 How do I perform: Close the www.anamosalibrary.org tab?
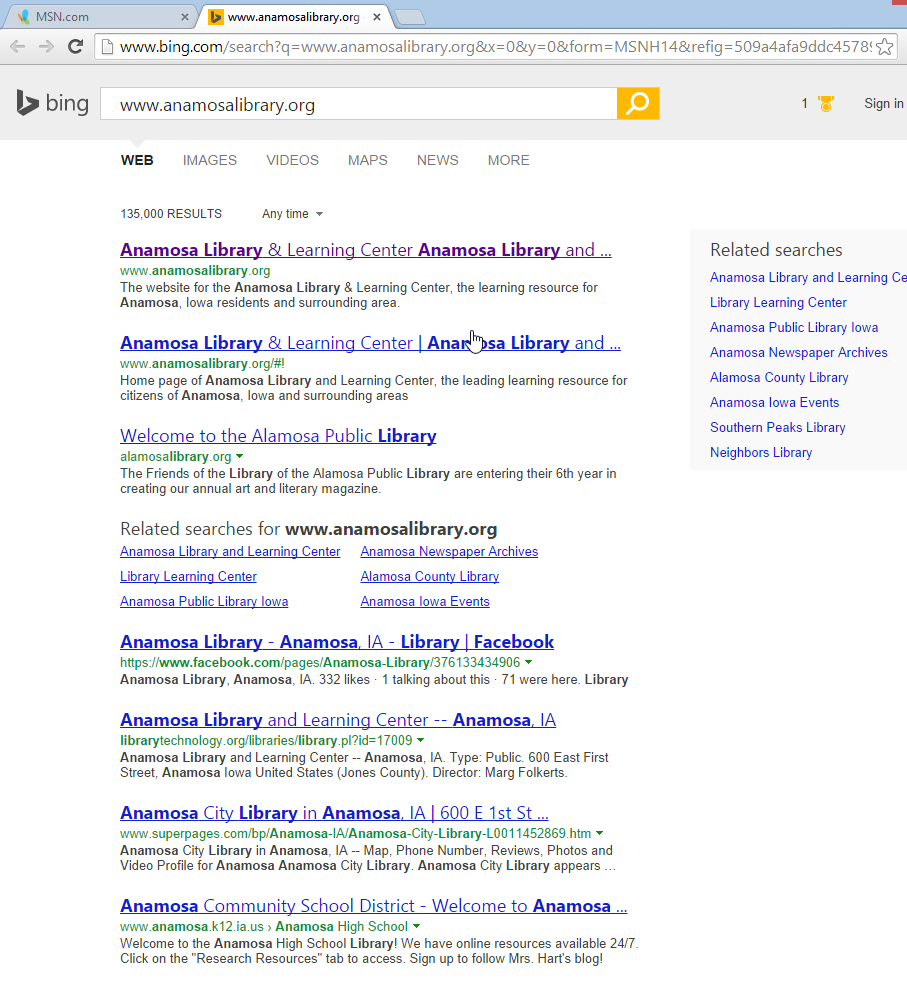tap(377, 17)
